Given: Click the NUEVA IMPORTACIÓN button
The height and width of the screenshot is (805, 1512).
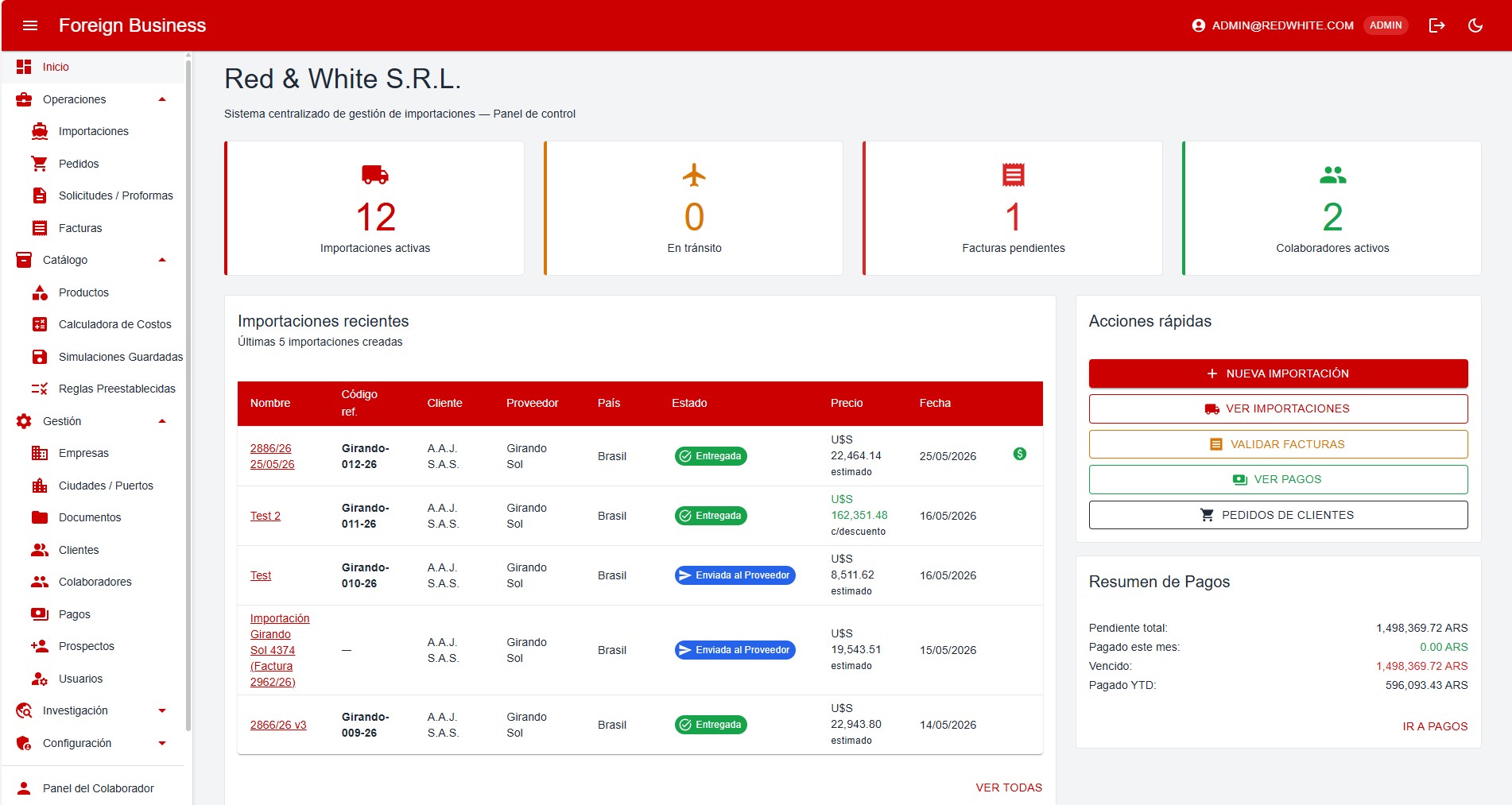Looking at the screenshot, I should tap(1278, 373).
